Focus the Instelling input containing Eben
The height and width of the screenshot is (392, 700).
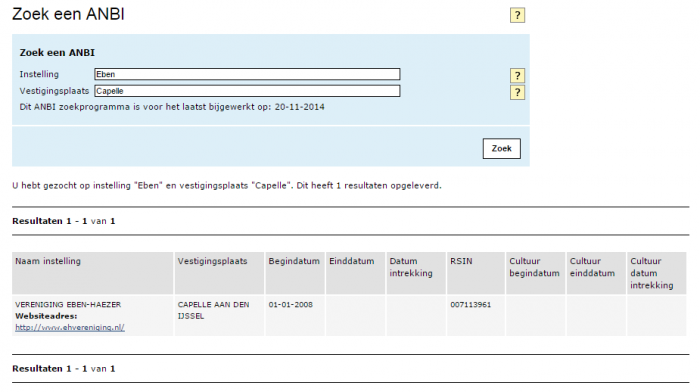247,74
